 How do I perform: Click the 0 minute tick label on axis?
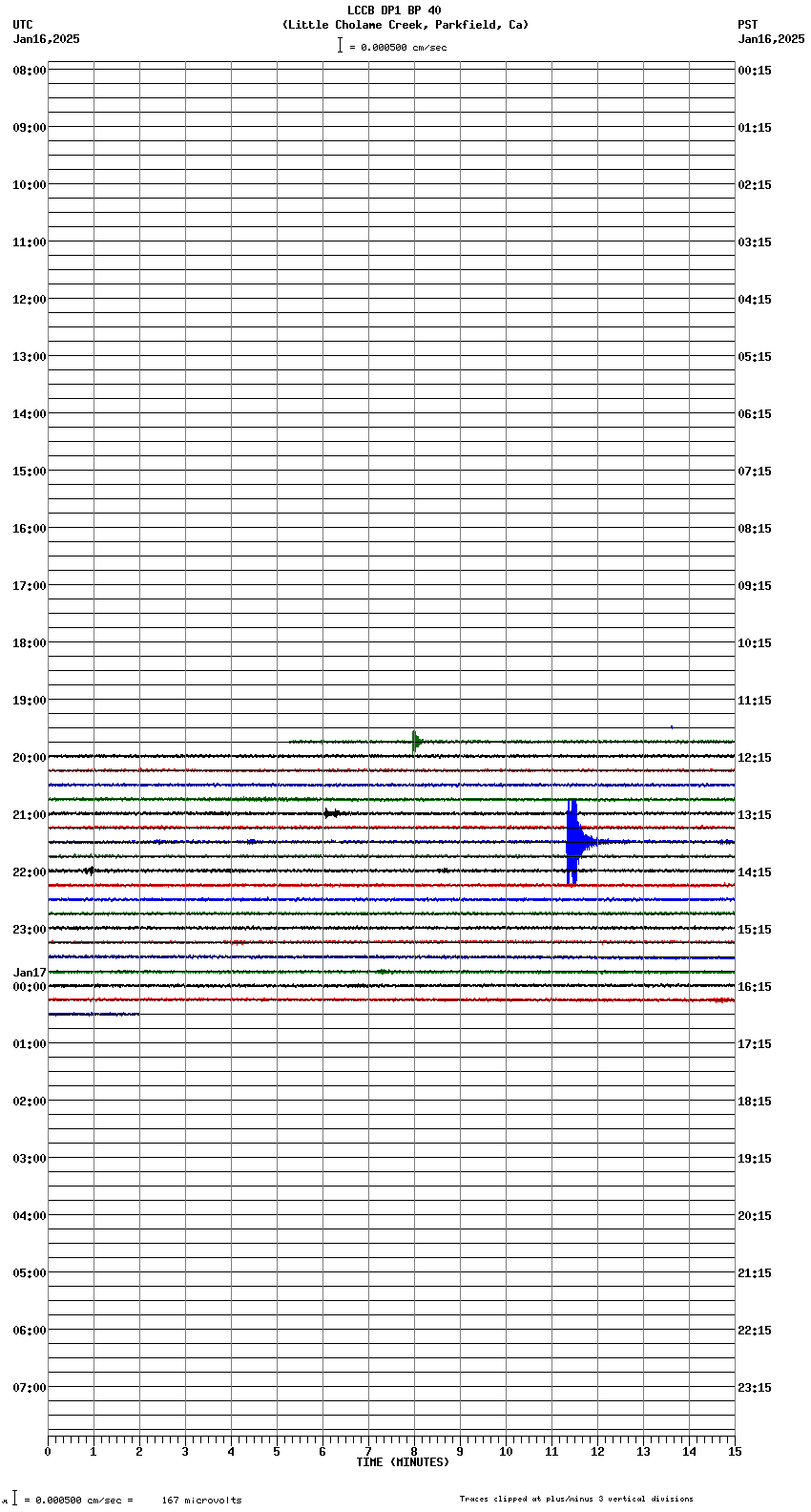click(48, 1452)
